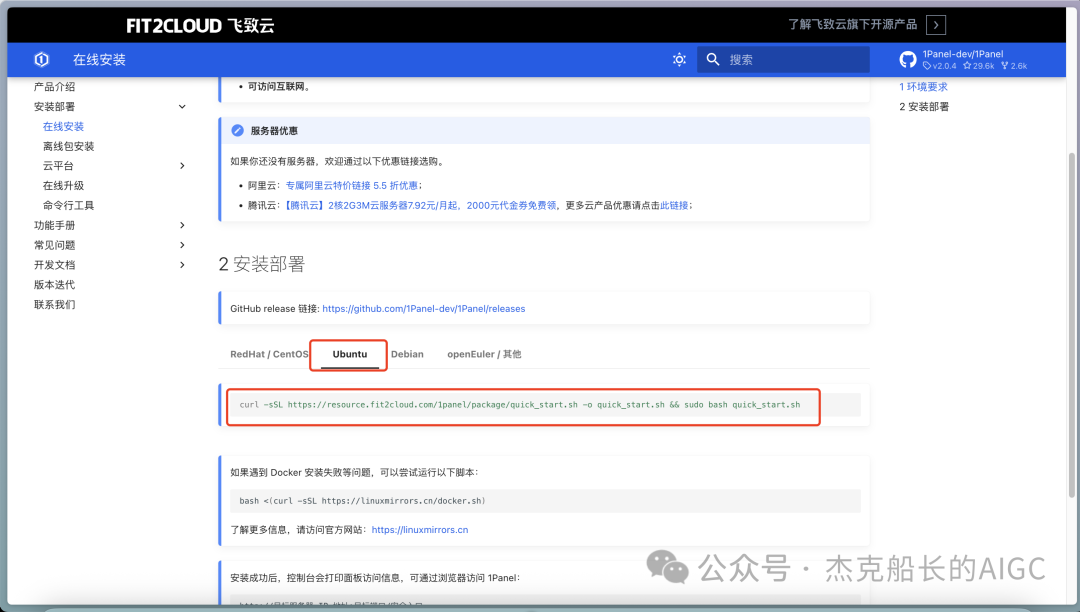Open 产品介绍 in the sidebar
The image size is (1080, 612).
(54, 87)
